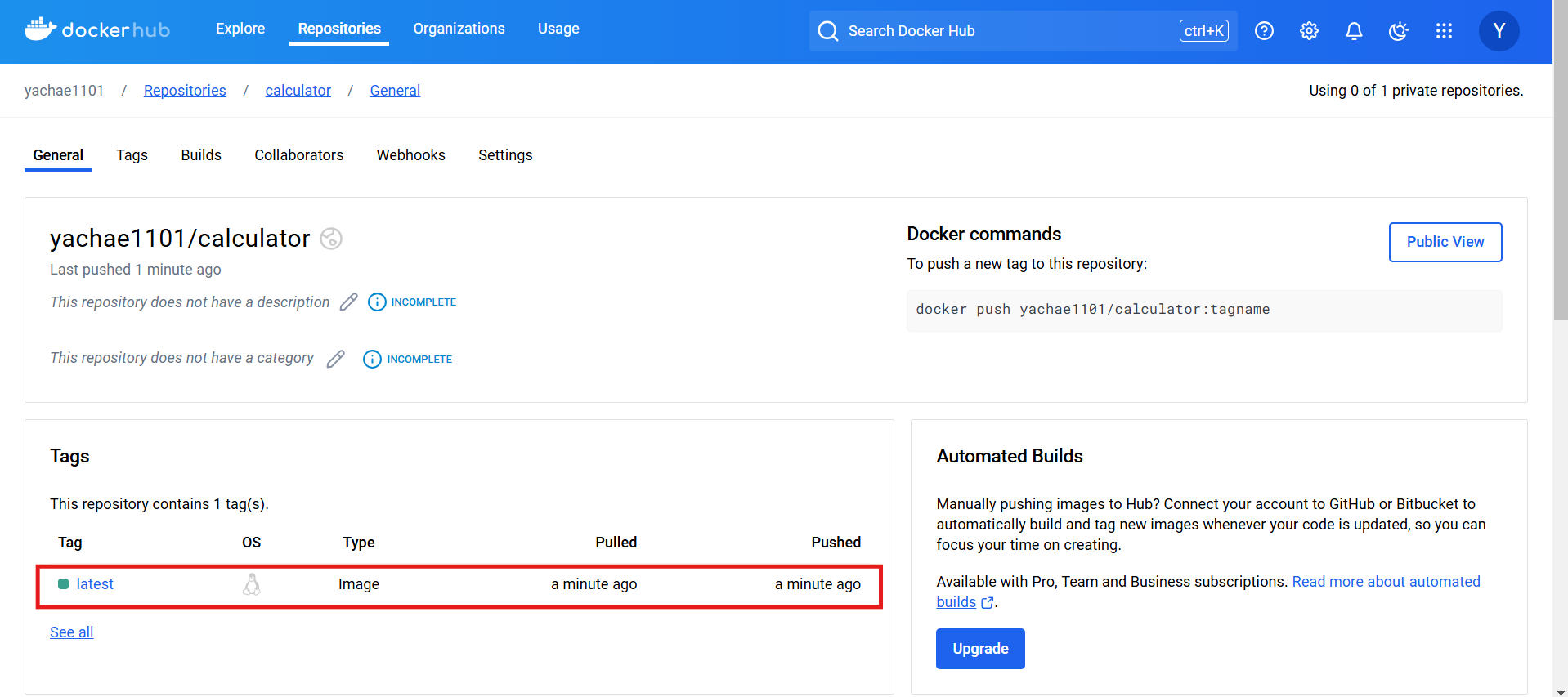Follow the calculator breadcrumb link
The width and height of the screenshot is (1568, 697).
pos(298,91)
